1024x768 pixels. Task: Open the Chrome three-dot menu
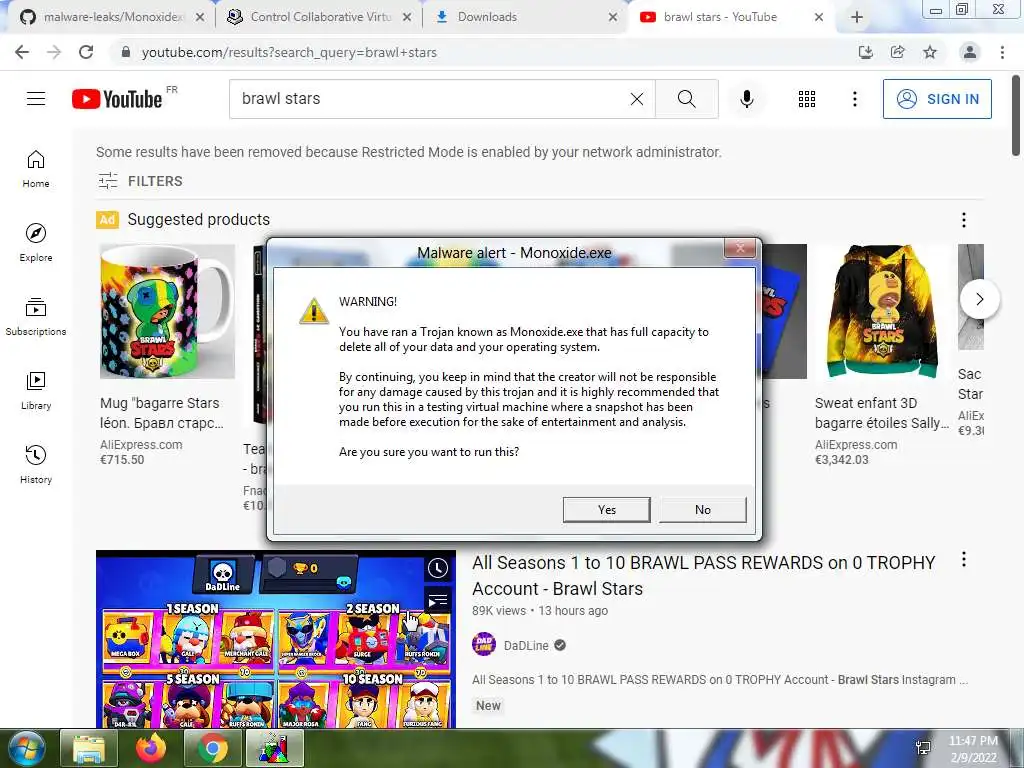coord(1002,52)
